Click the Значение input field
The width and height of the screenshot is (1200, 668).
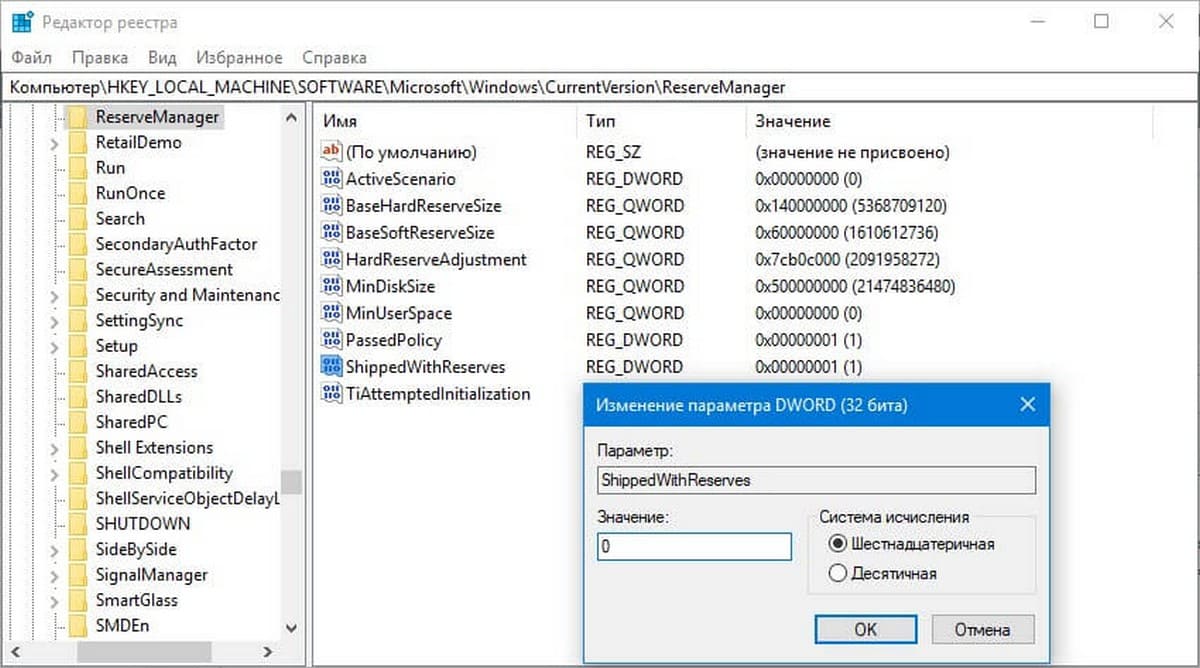[x=693, y=547]
